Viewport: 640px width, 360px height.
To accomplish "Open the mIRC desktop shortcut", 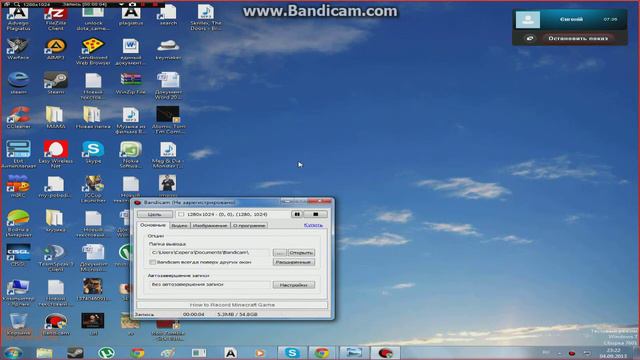I will [18, 186].
